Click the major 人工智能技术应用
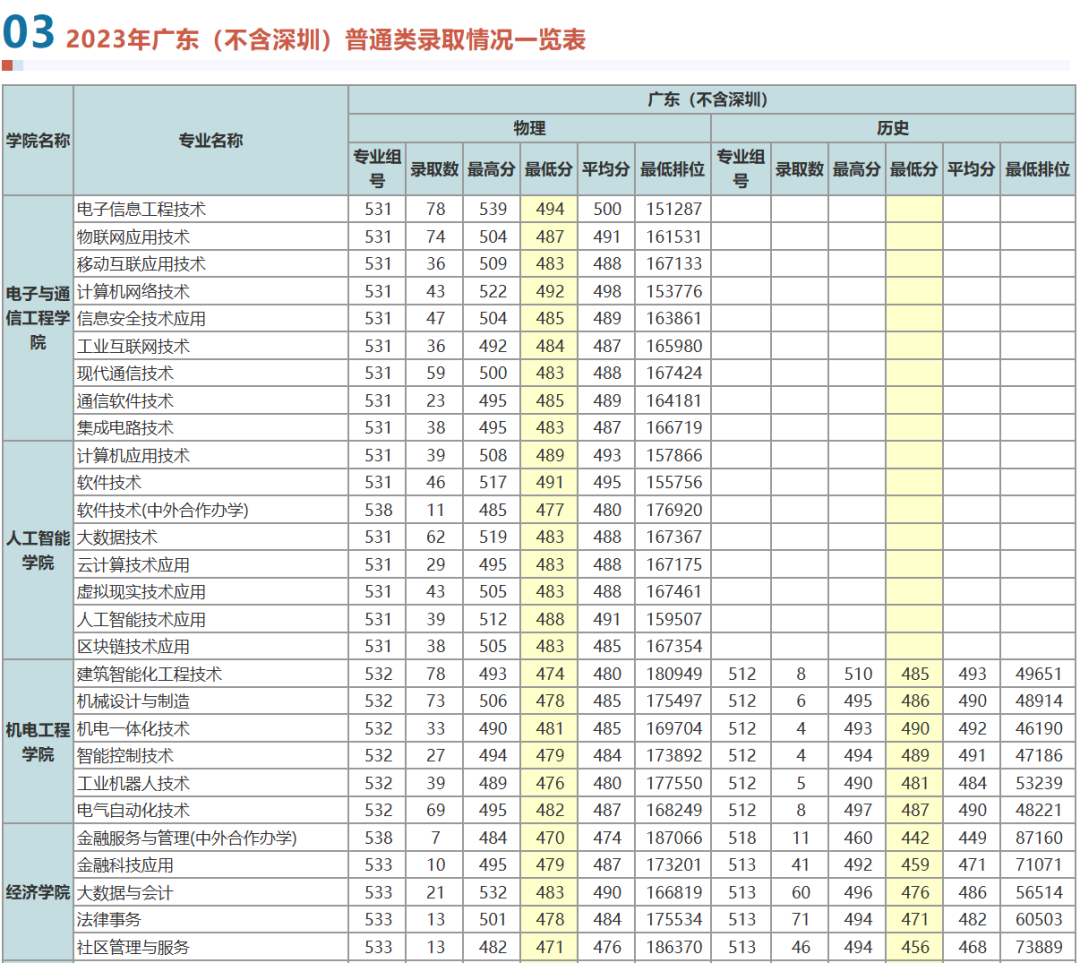This screenshot has height=963, width=1080. (x=141, y=619)
